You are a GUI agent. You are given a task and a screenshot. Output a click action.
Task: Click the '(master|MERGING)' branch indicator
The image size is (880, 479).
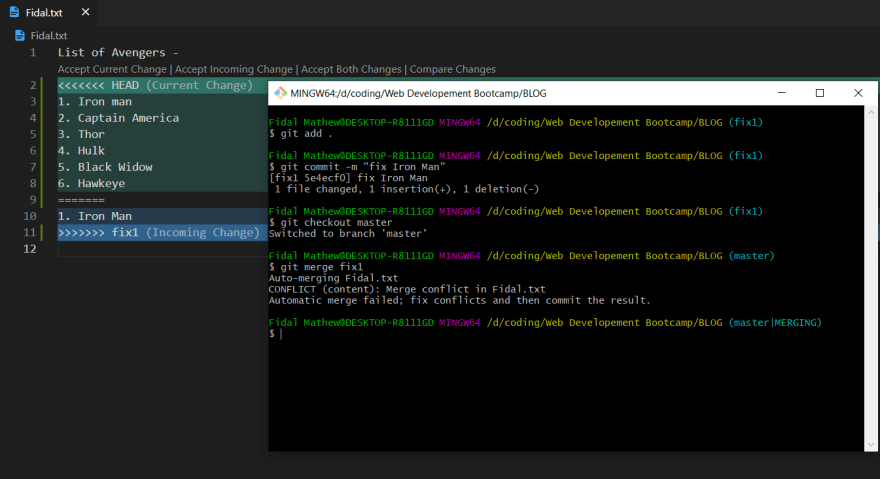775,322
